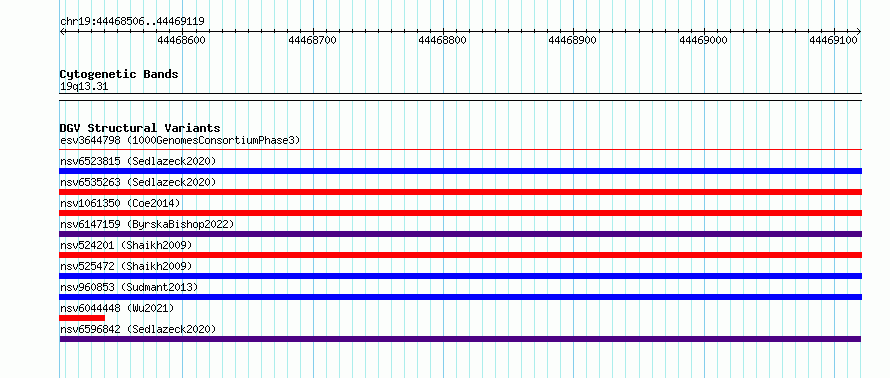Viewport: 890px width, 378px height.
Task: Open the nsv525472 (Shaikh2009) label
Action: 126,266
